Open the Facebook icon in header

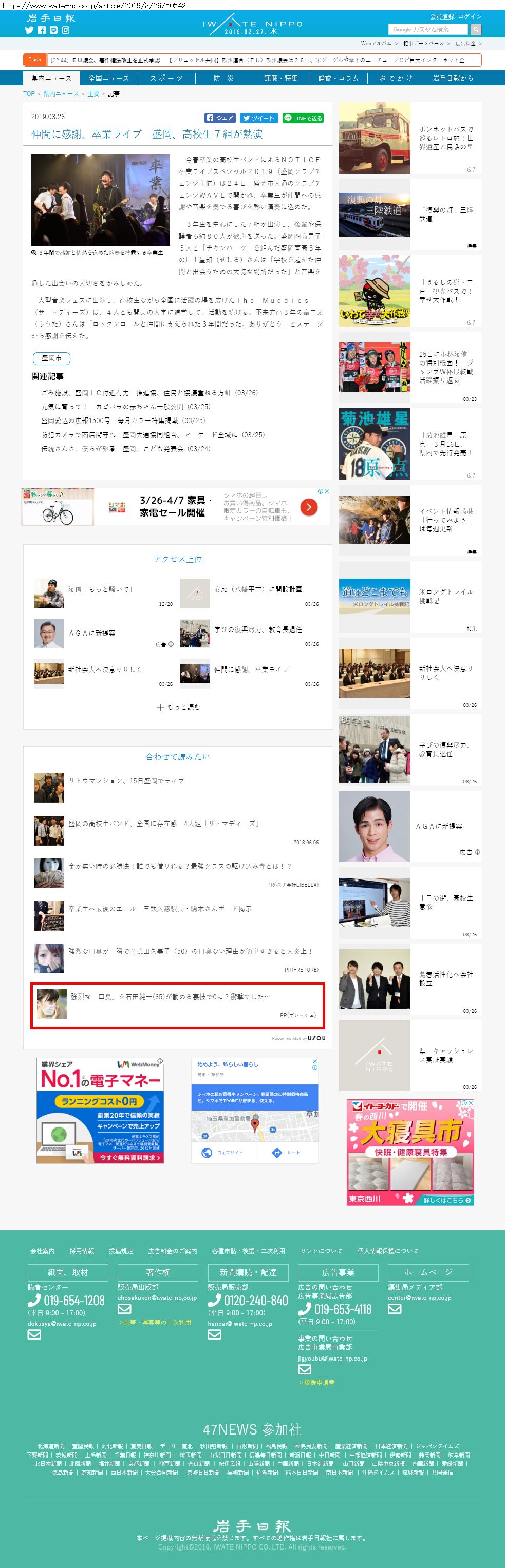(x=42, y=30)
